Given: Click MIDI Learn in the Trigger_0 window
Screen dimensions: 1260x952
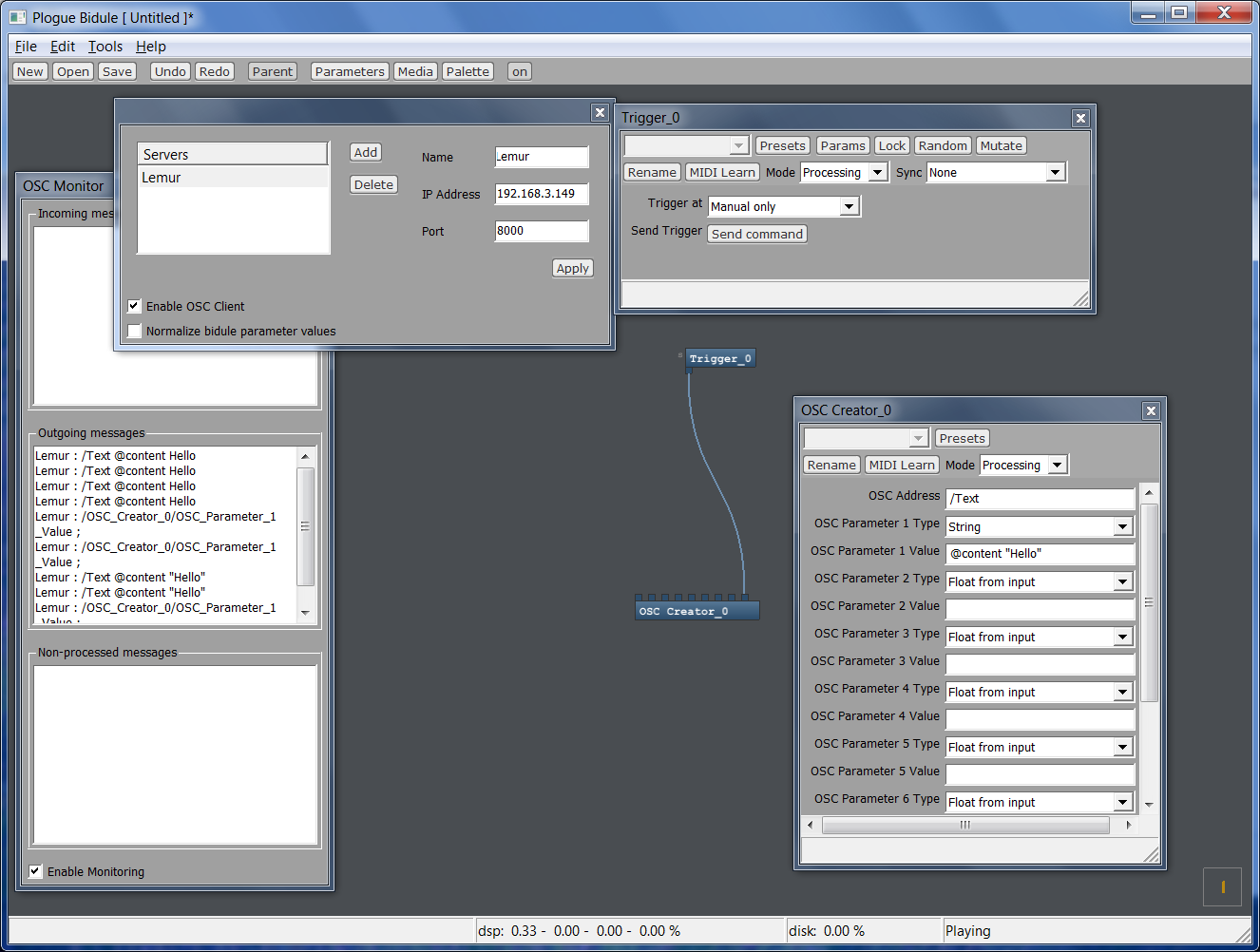Looking at the screenshot, I should tap(722, 172).
